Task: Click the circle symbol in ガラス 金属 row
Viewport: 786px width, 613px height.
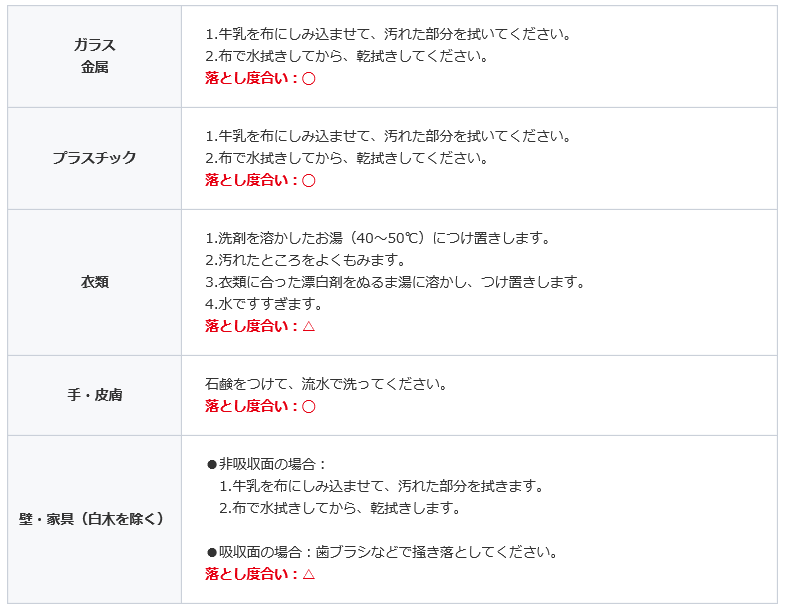Action: (x=309, y=79)
